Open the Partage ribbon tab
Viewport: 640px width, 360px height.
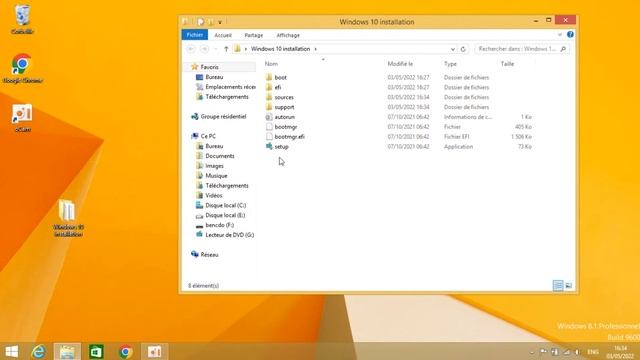[x=253, y=35]
